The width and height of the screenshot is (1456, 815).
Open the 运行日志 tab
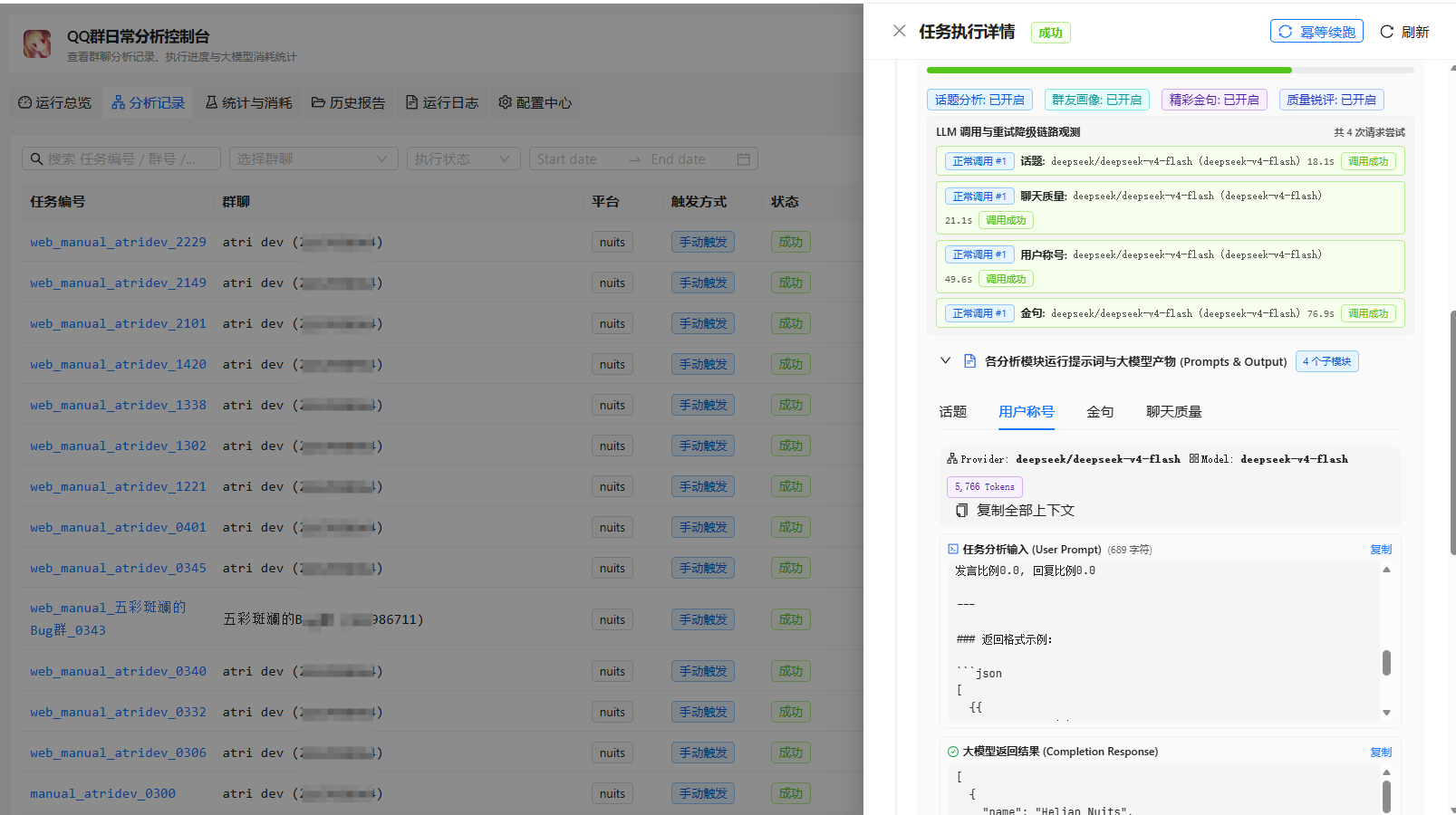pyautogui.click(x=442, y=102)
